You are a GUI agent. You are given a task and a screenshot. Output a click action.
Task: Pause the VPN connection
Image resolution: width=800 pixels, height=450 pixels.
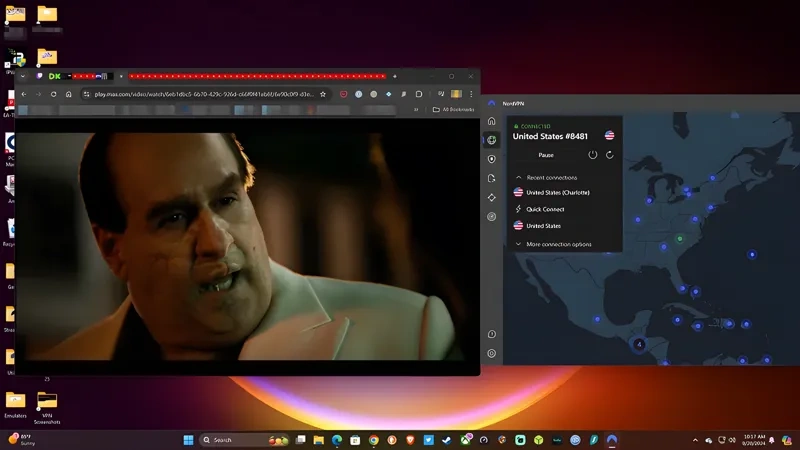tap(546, 155)
